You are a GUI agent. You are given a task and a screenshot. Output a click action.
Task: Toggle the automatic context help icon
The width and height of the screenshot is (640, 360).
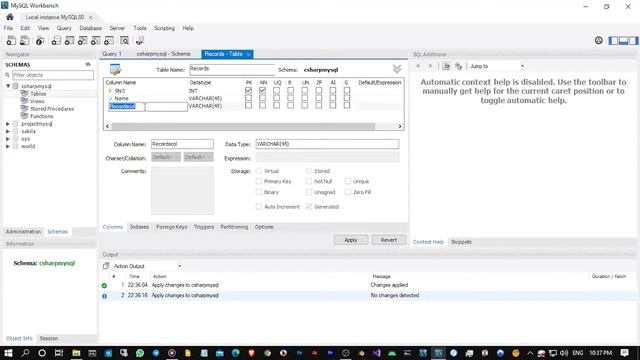pyautogui.click(x=458, y=66)
